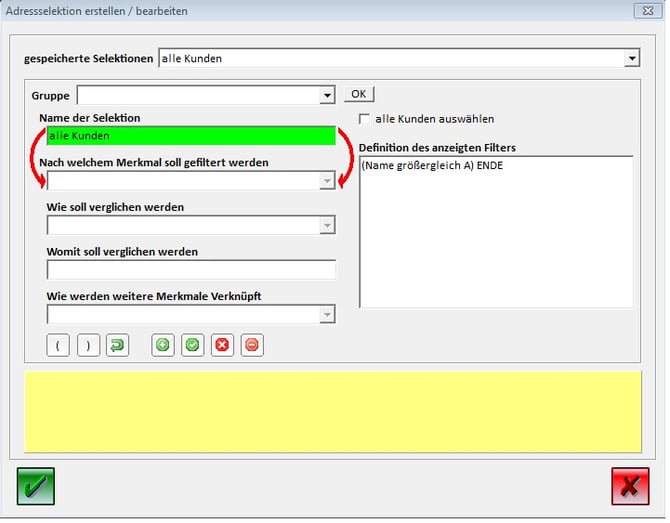The height and width of the screenshot is (523, 670).
Task: Enable the 'alle Kunden auswählen' checkbox
Action: click(365, 119)
